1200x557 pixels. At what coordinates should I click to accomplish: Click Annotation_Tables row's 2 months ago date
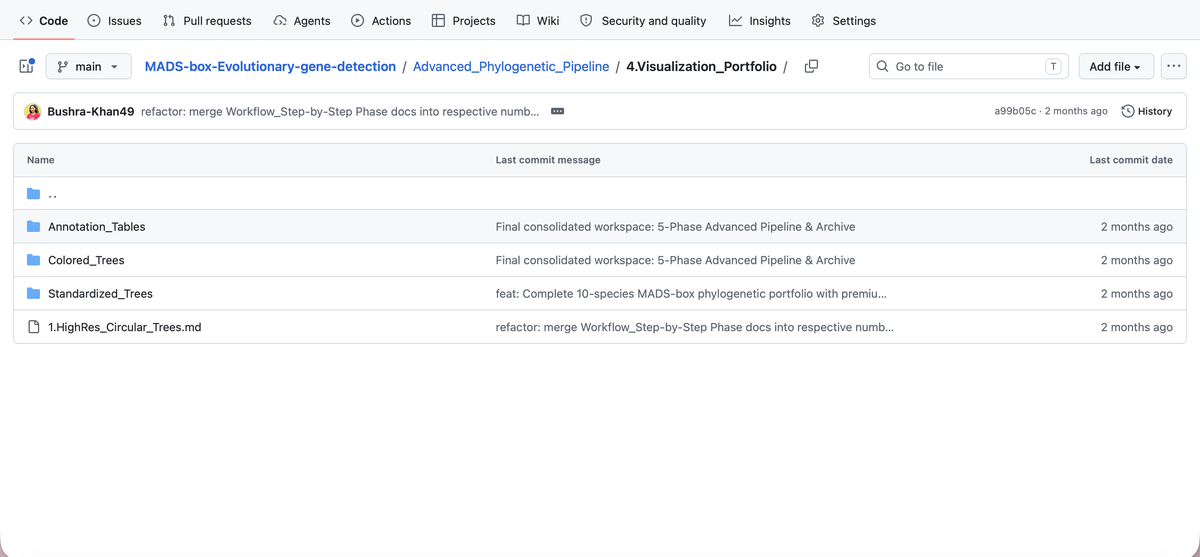coord(1136,227)
